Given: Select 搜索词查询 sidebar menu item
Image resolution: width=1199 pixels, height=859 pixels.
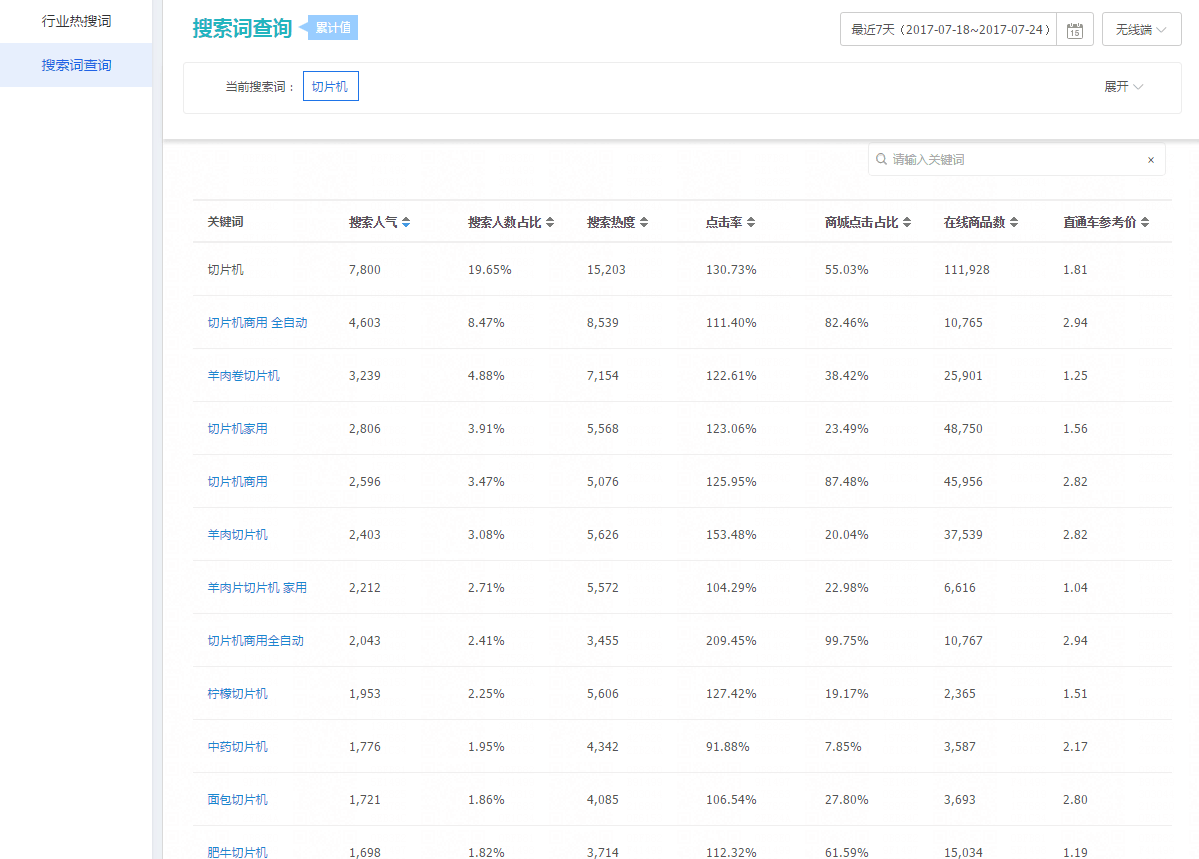Looking at the screenshot, I should (76, 65).
